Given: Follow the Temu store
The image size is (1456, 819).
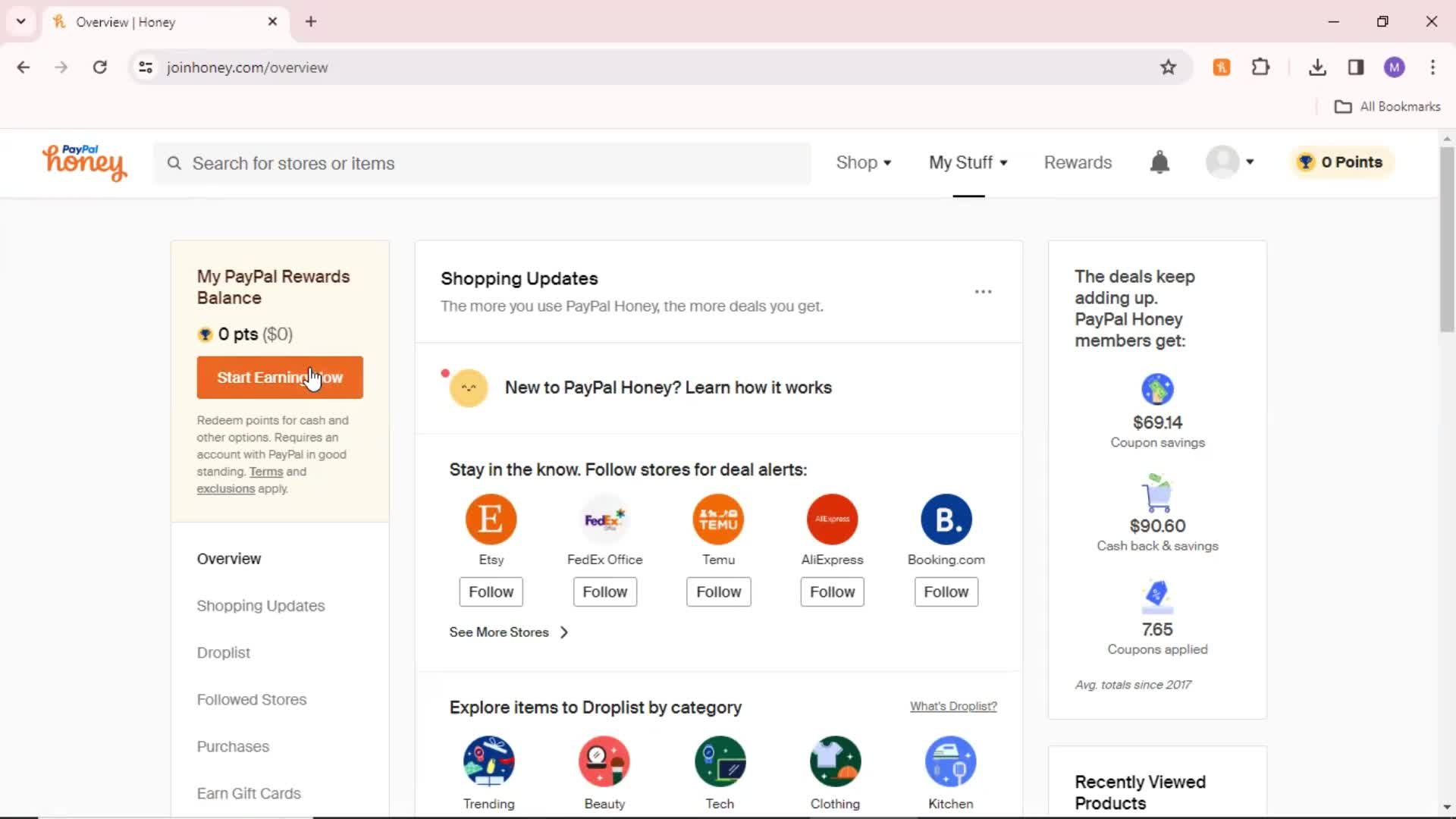Looking at the screenshot, I should tap(718, 592).
